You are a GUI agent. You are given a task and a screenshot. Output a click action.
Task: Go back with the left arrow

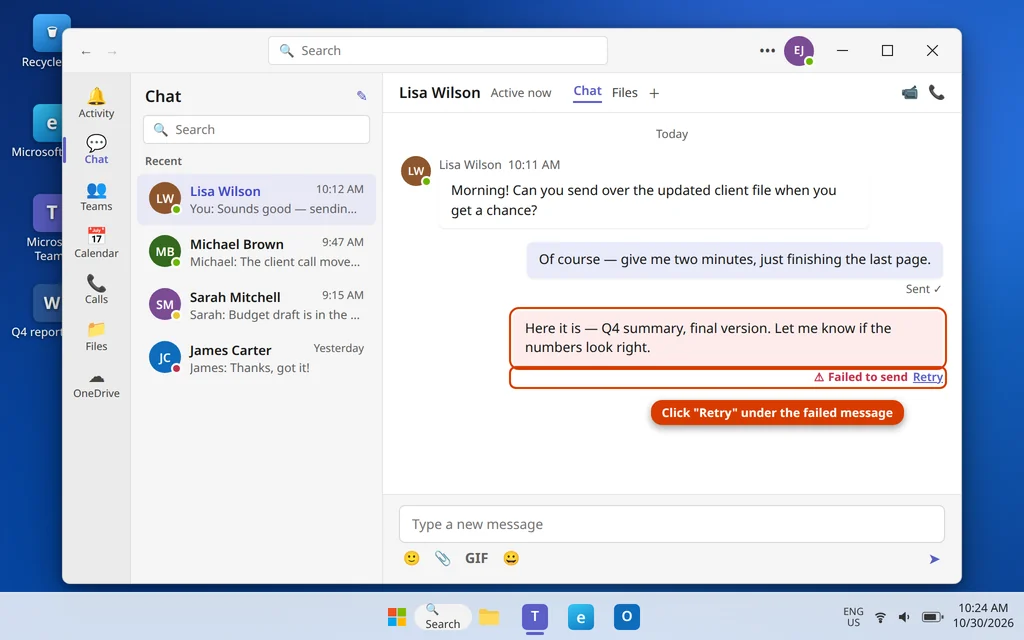pos(86,52)
